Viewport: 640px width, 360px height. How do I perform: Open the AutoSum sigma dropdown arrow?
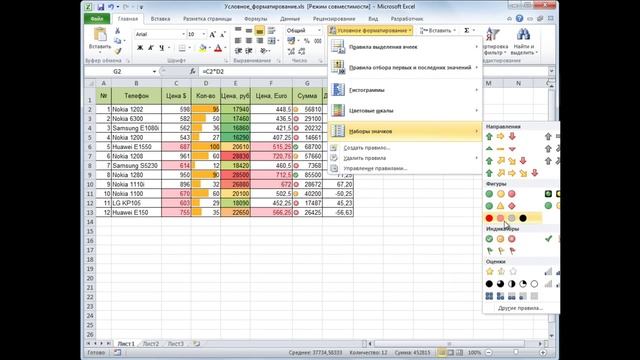click(474, 31)
